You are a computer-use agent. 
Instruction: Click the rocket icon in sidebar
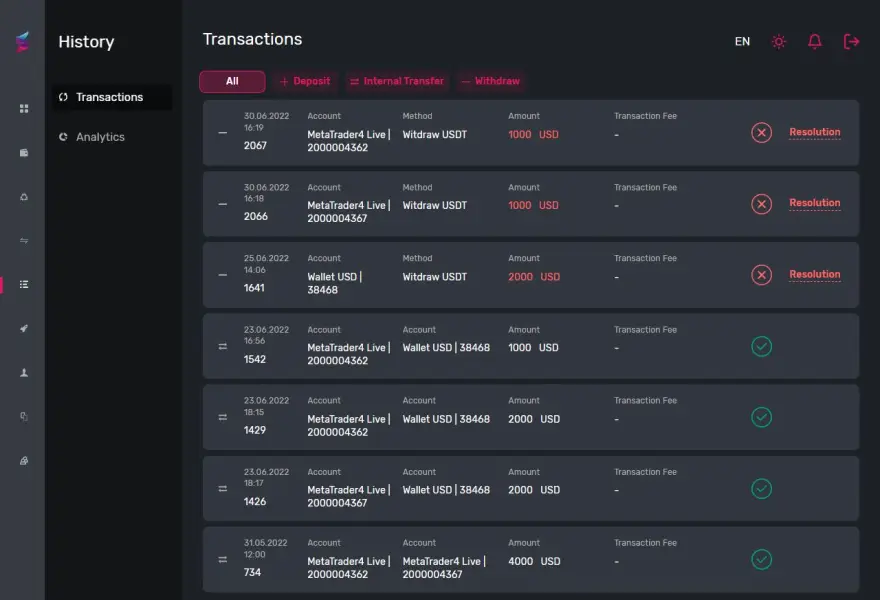tap(24, 328)
